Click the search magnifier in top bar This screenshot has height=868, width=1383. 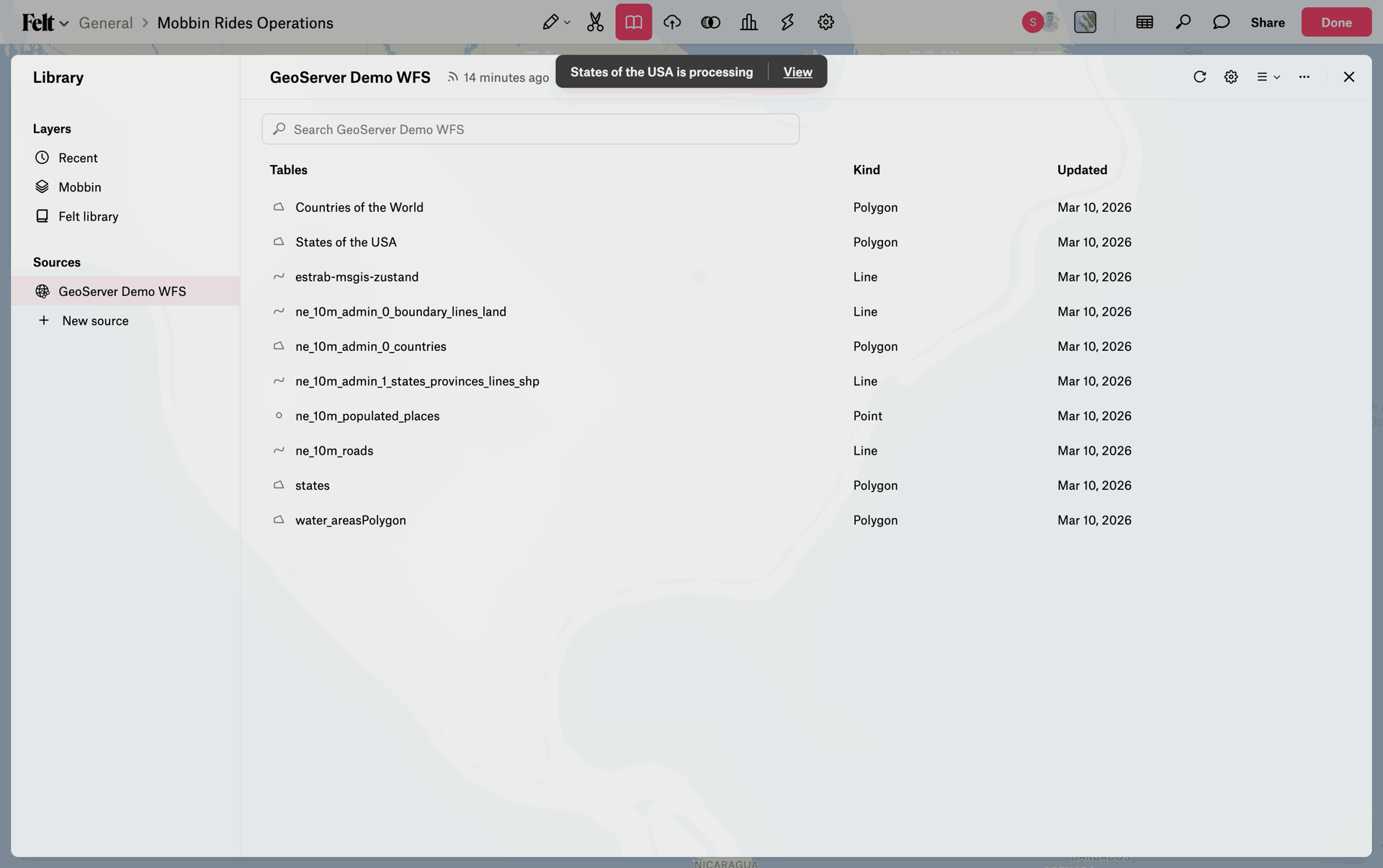pos(1183,22)
